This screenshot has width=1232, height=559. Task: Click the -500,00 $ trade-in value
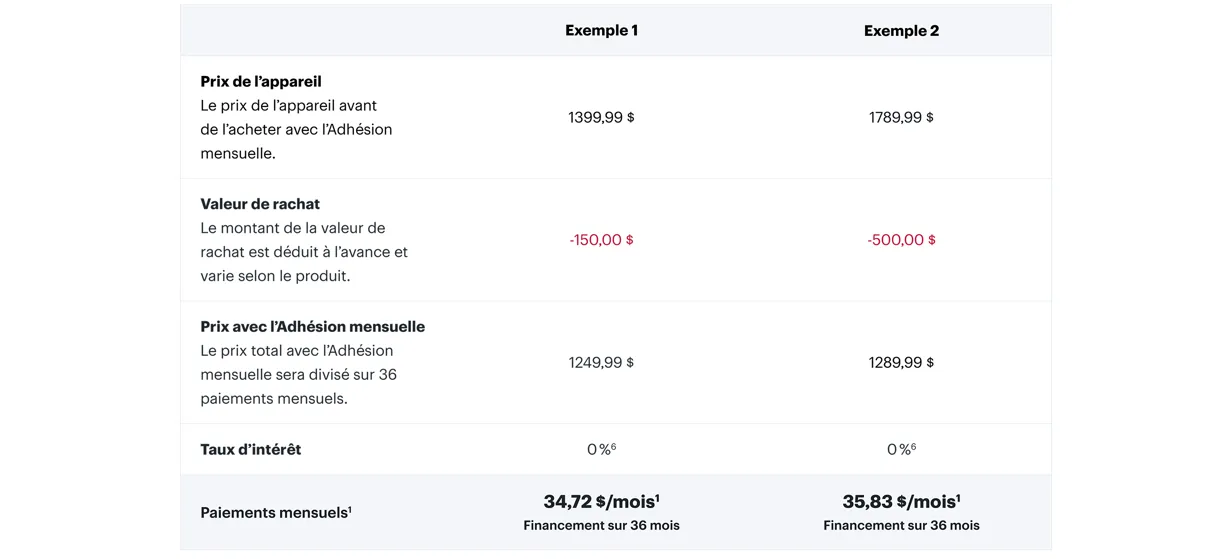pyautogui.click(x=901, y=240)
